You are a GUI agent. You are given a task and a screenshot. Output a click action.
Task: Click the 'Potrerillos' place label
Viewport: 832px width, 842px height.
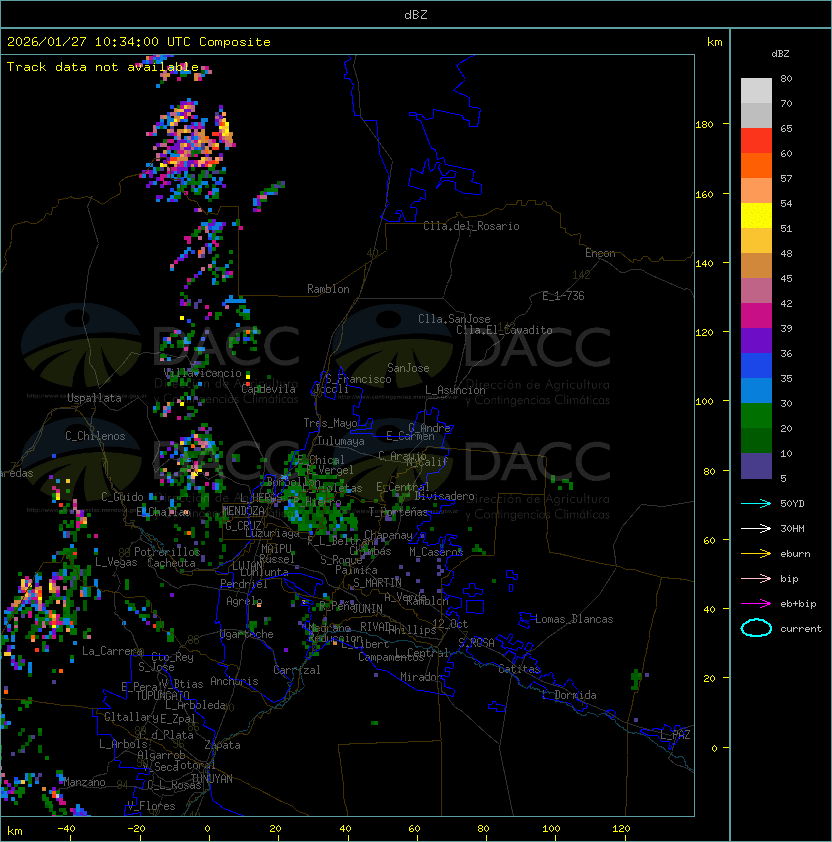tap(167, 551)
